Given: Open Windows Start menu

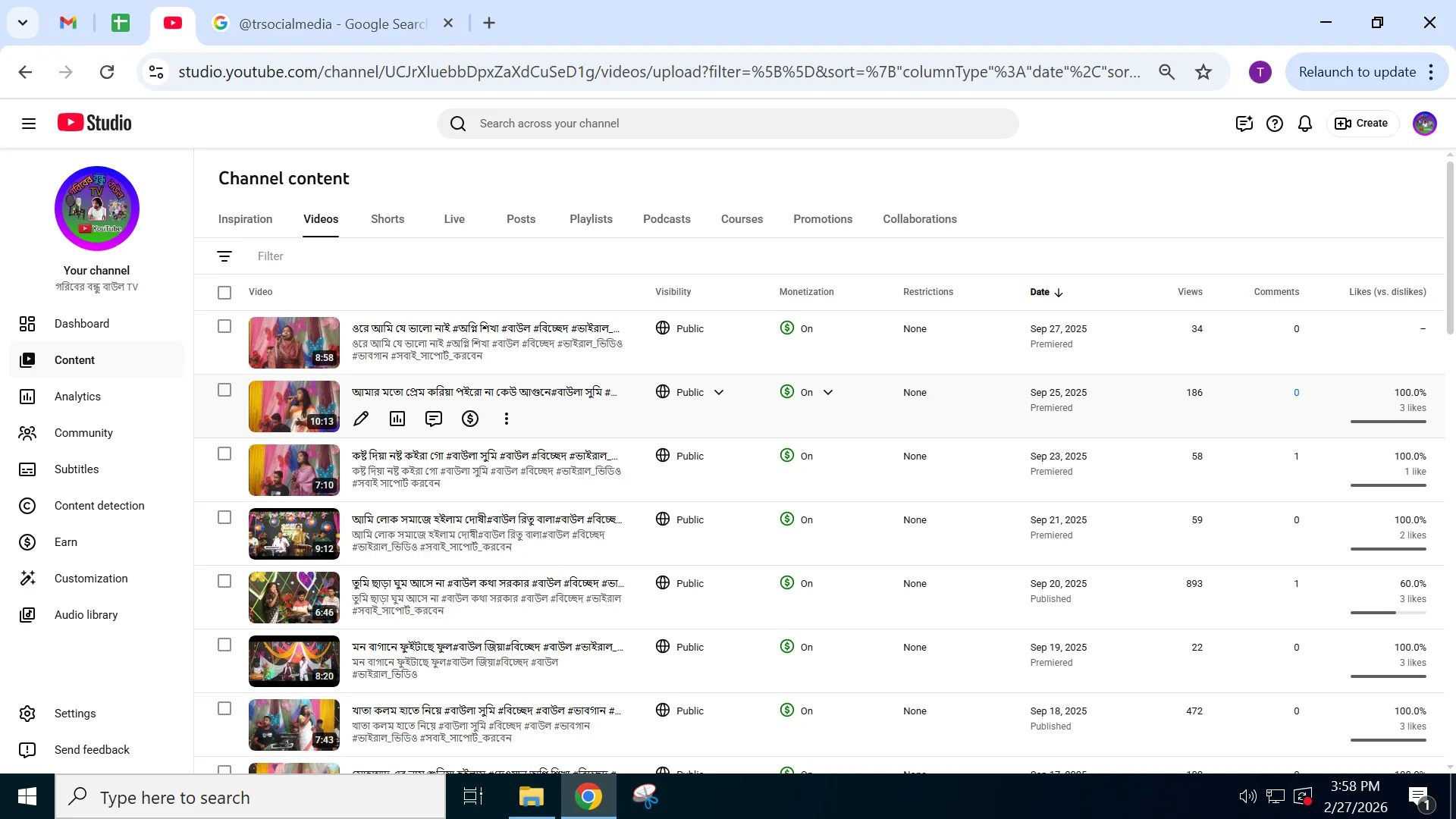Looking at the screenshot, I should 27,796.
